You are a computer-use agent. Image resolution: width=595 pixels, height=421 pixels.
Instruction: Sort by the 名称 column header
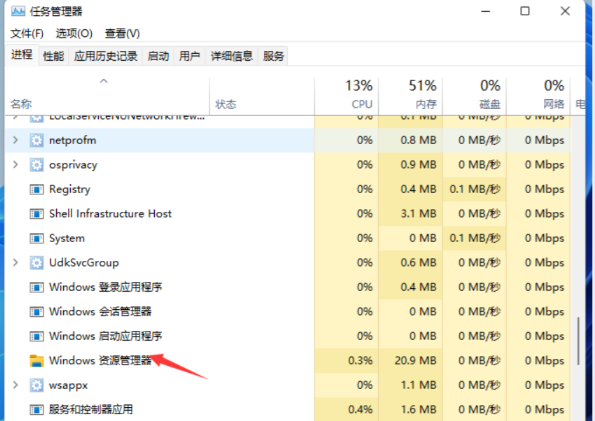tap(107, 96)
